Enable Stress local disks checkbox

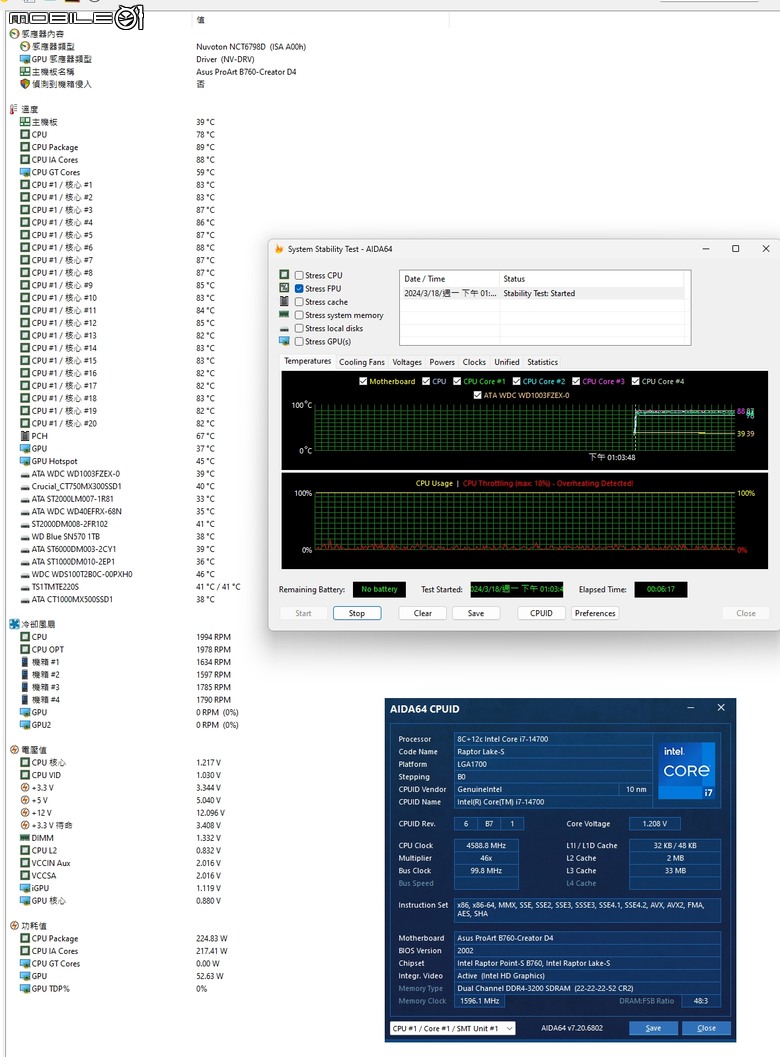299,328
